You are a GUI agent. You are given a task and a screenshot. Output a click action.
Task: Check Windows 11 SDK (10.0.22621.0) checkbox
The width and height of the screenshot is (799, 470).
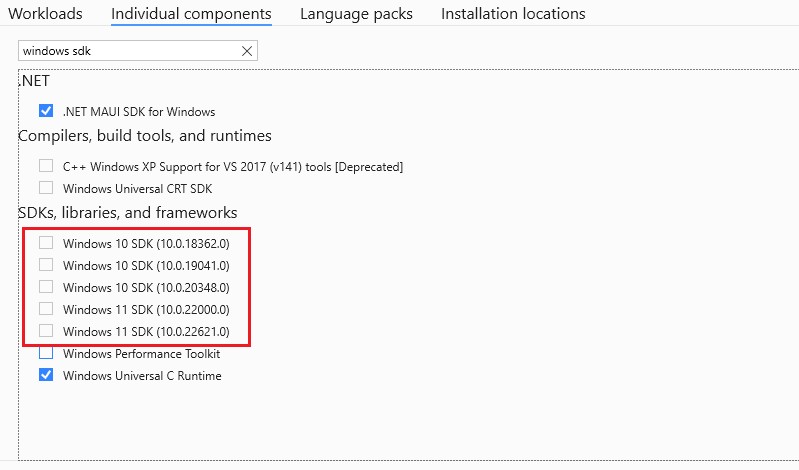(46, 330)
